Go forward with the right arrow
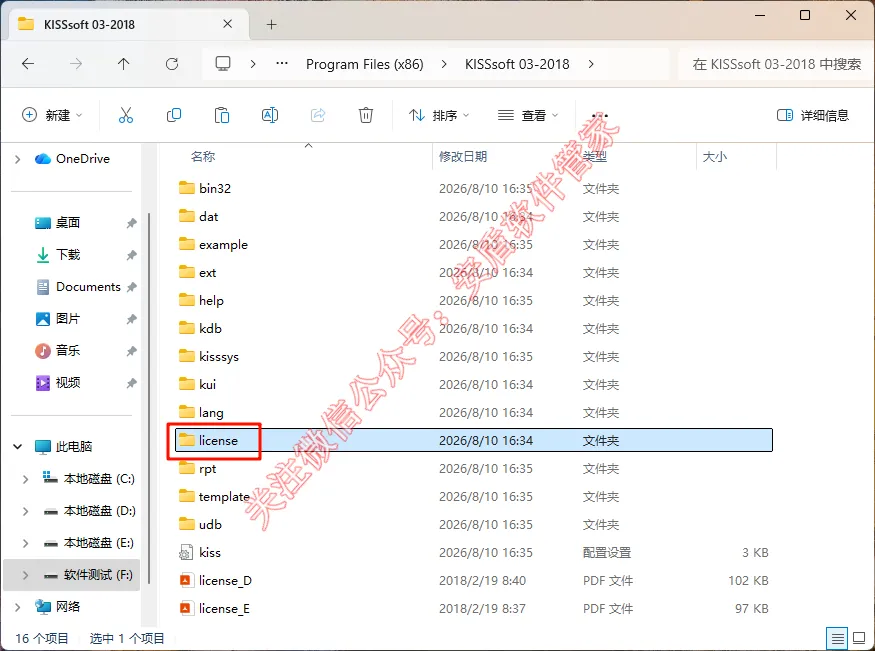875x651 pixels. point(76,64)
